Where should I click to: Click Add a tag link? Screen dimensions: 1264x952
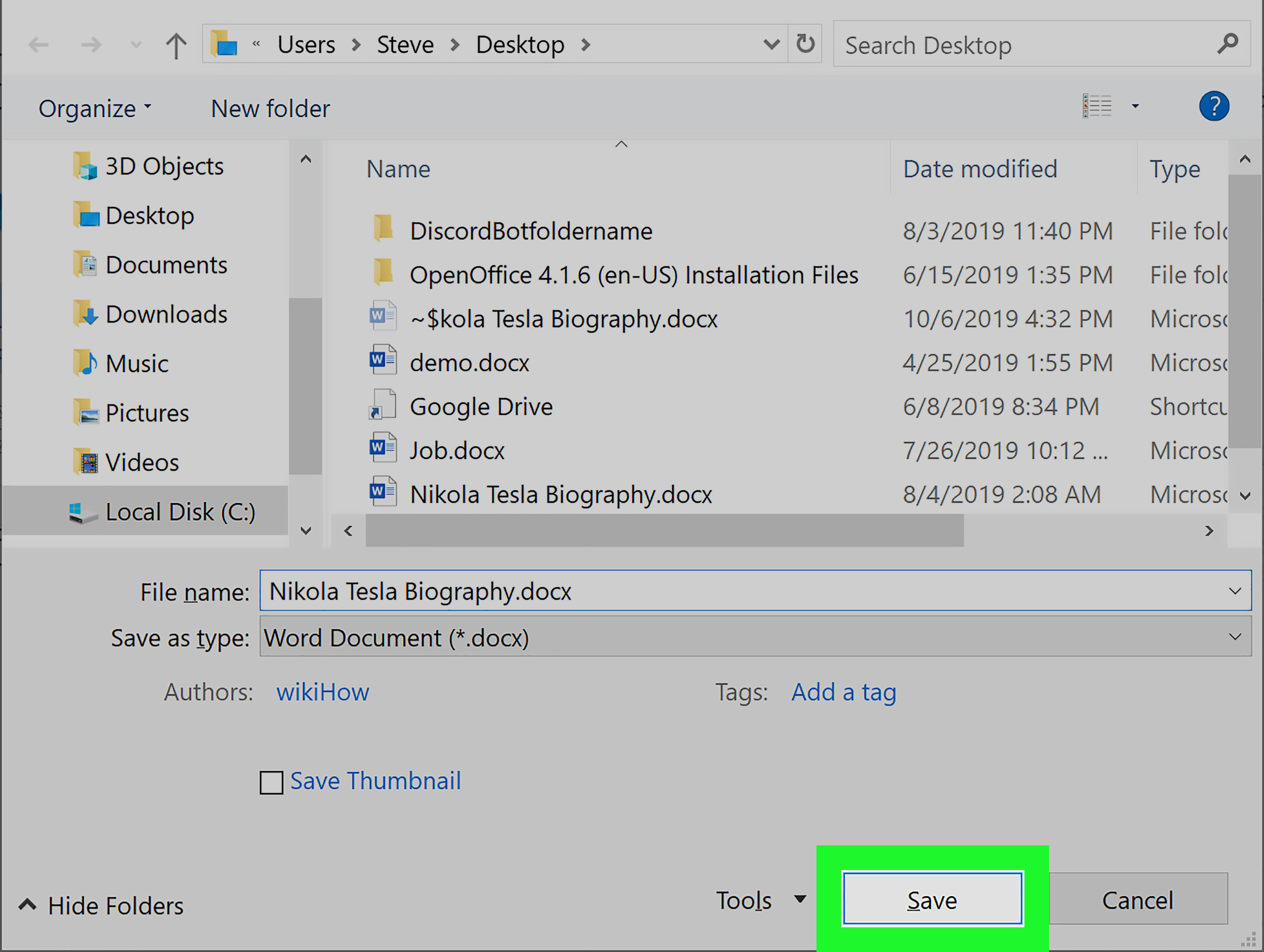point(843,692)
